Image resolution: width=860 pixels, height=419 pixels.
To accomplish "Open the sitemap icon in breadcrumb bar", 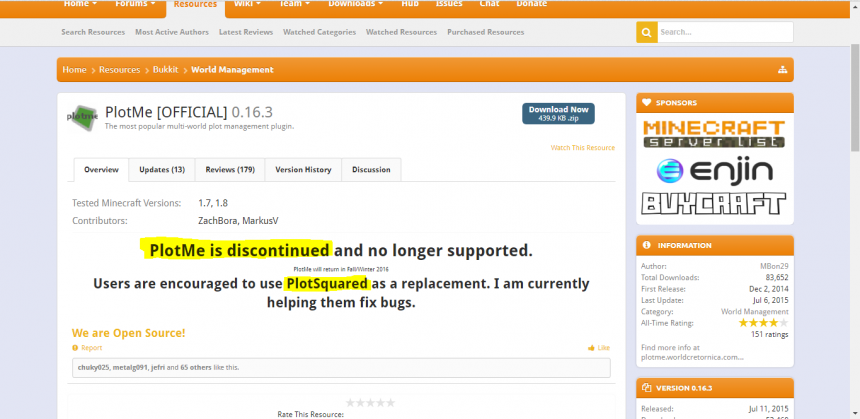I will 782,70.
